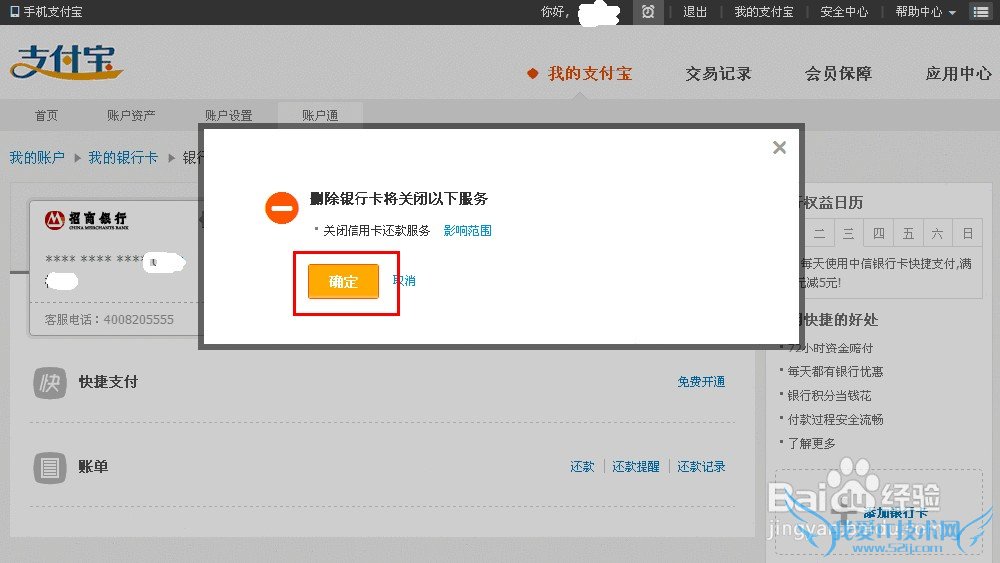Expand the 帮助中心 dropdown
Image resolution: width=1000 pixels, height=563 pixels.
pos(925,11)
